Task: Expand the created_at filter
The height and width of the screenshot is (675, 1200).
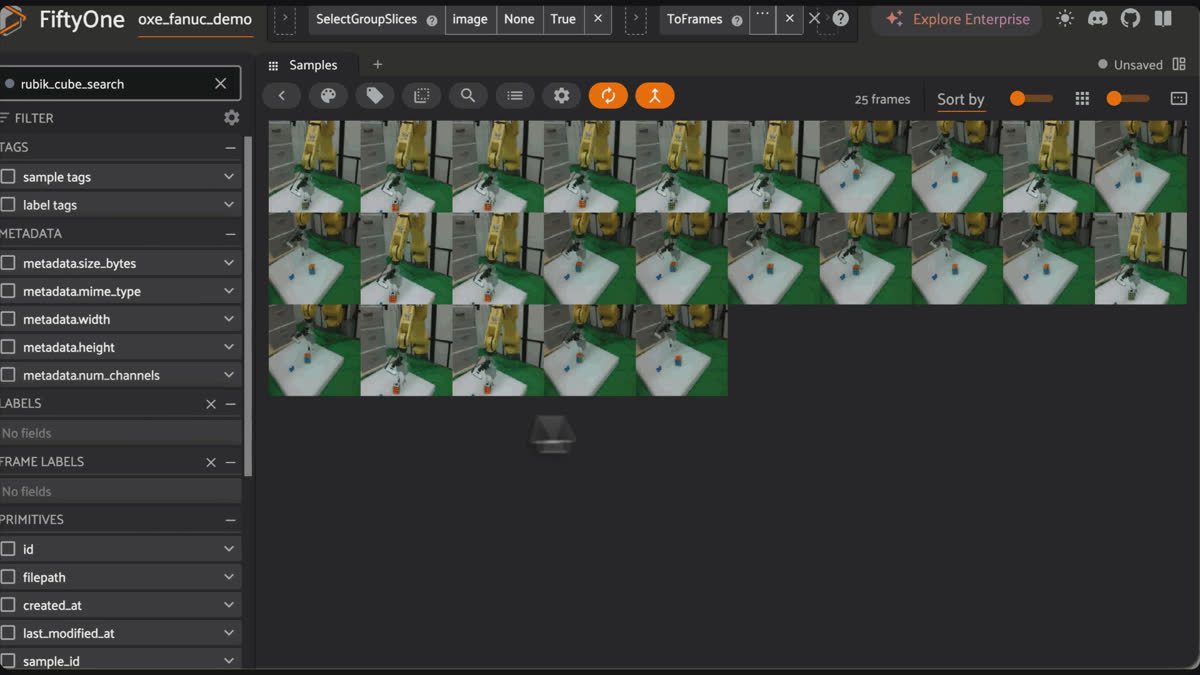Action: tap(229, 605)
